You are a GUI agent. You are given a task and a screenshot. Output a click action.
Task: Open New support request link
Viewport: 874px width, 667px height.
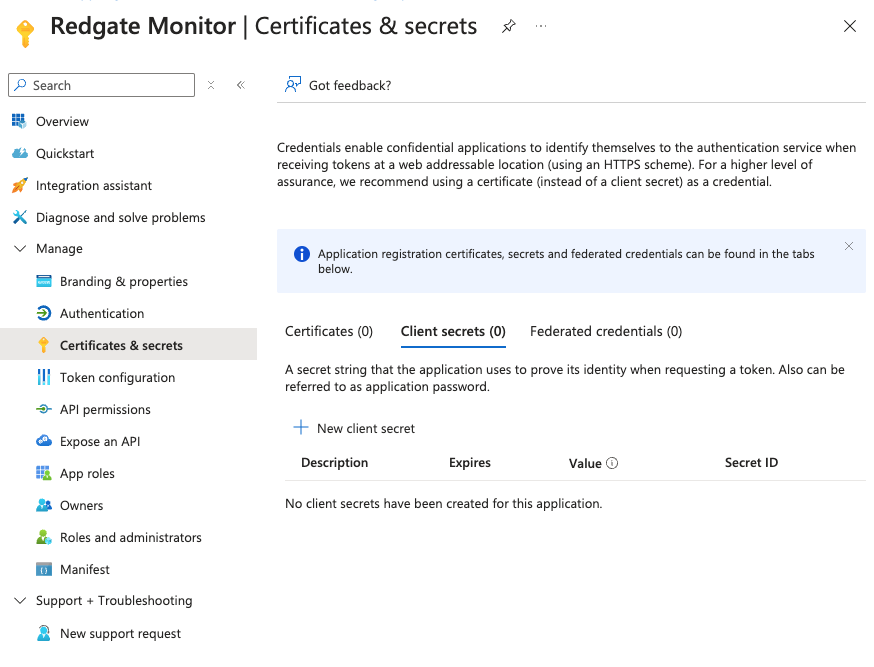tap(120, 633)
